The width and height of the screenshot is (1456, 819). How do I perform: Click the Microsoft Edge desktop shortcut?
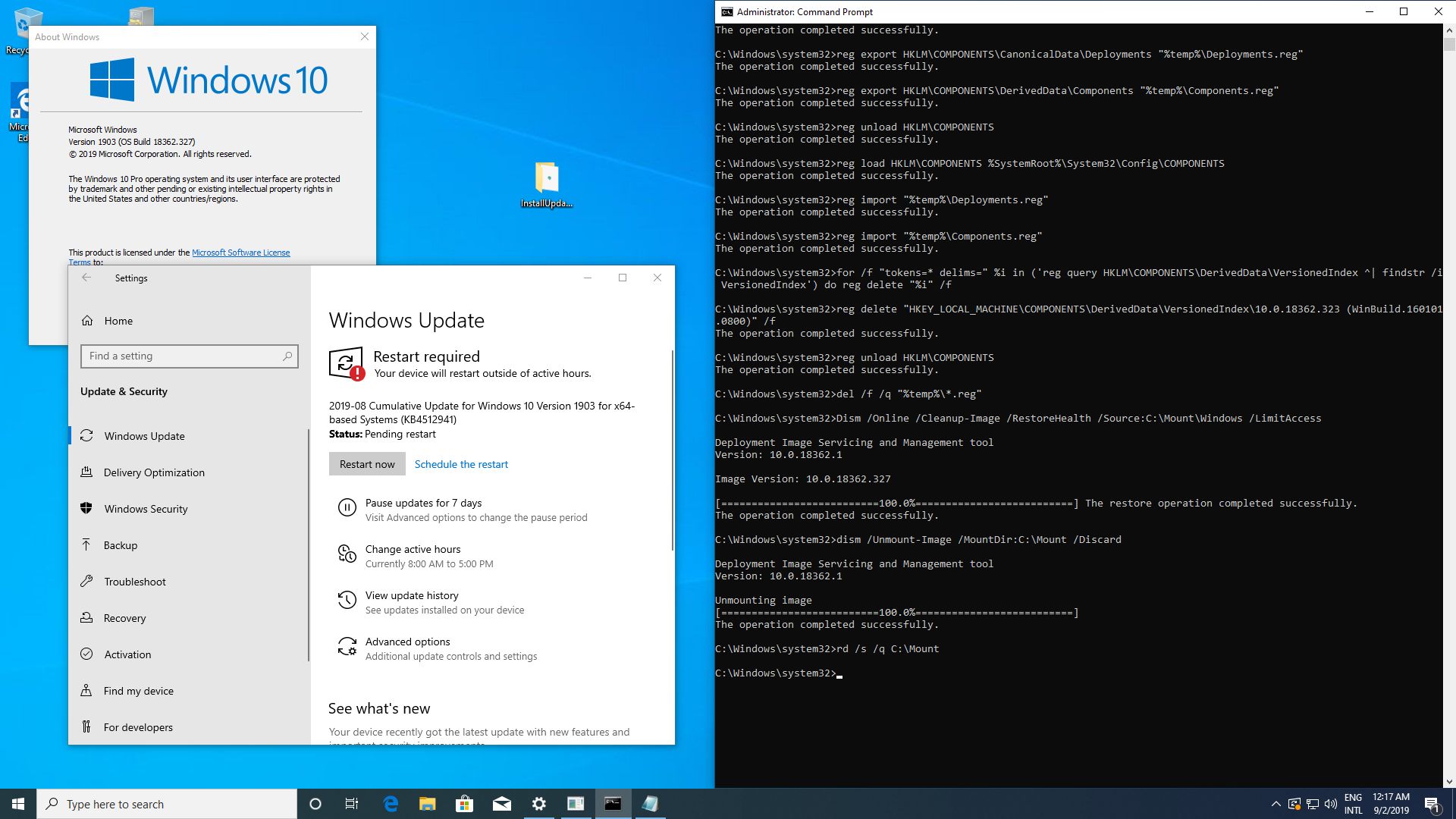(x=20, y=112)
